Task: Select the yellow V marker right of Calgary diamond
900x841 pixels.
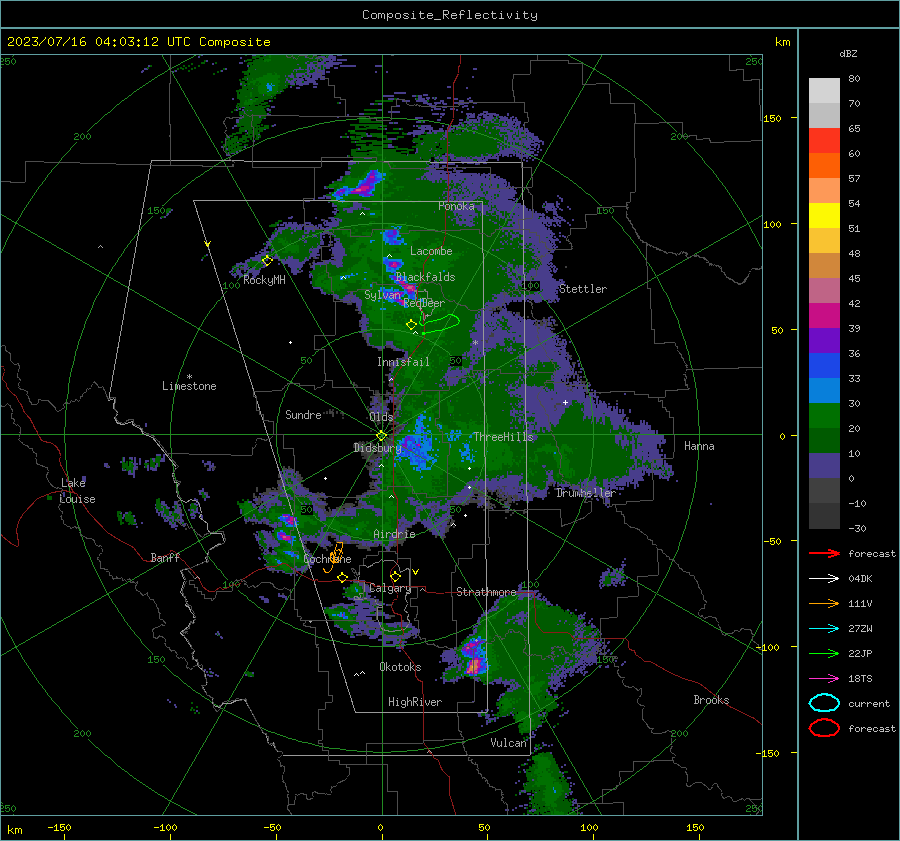Action: (416, 572)
